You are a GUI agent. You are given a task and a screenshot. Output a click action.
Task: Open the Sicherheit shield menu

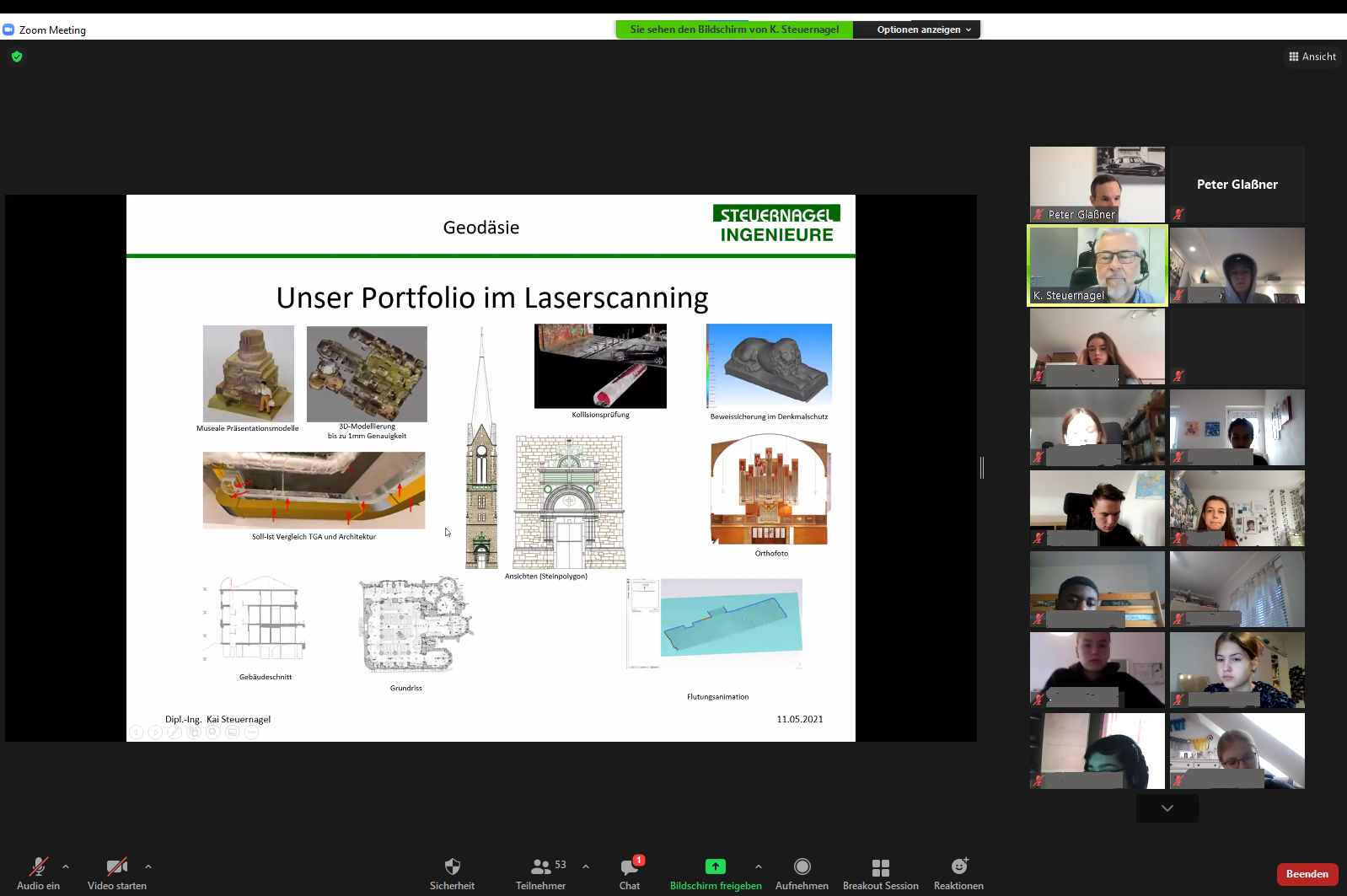pos(452,873)
